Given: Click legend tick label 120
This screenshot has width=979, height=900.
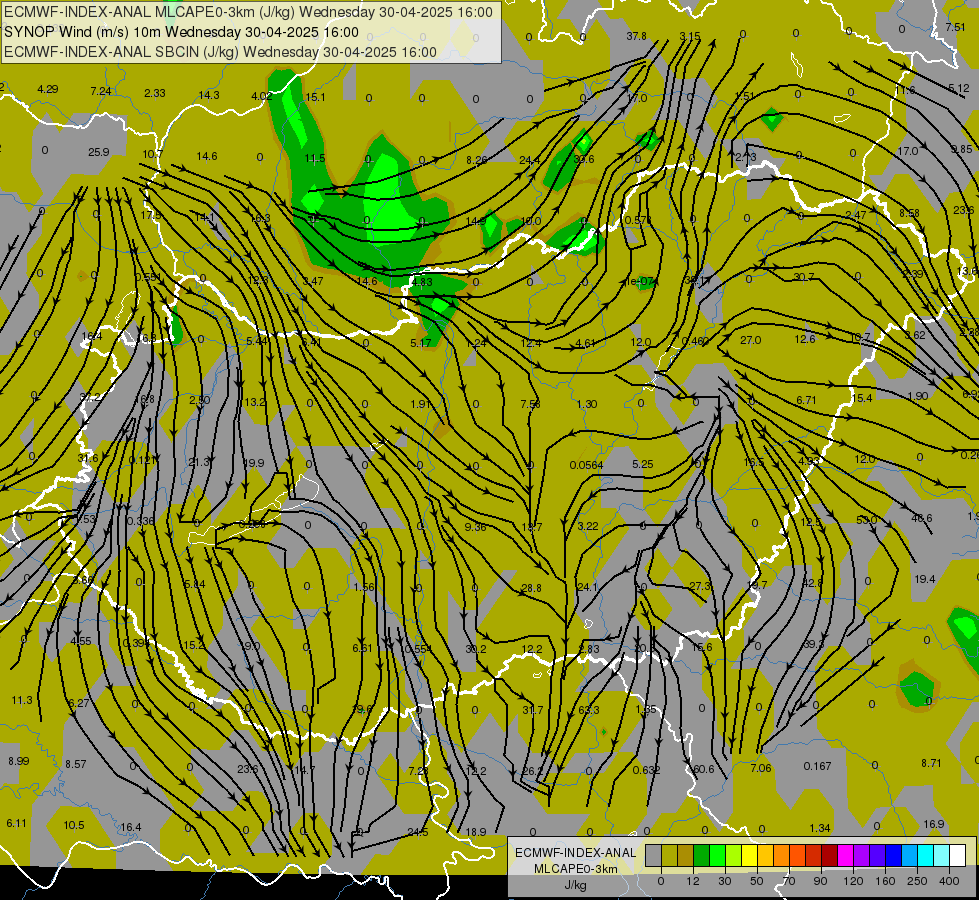Looking at the screenshot, I should click(x=853, y=881).
